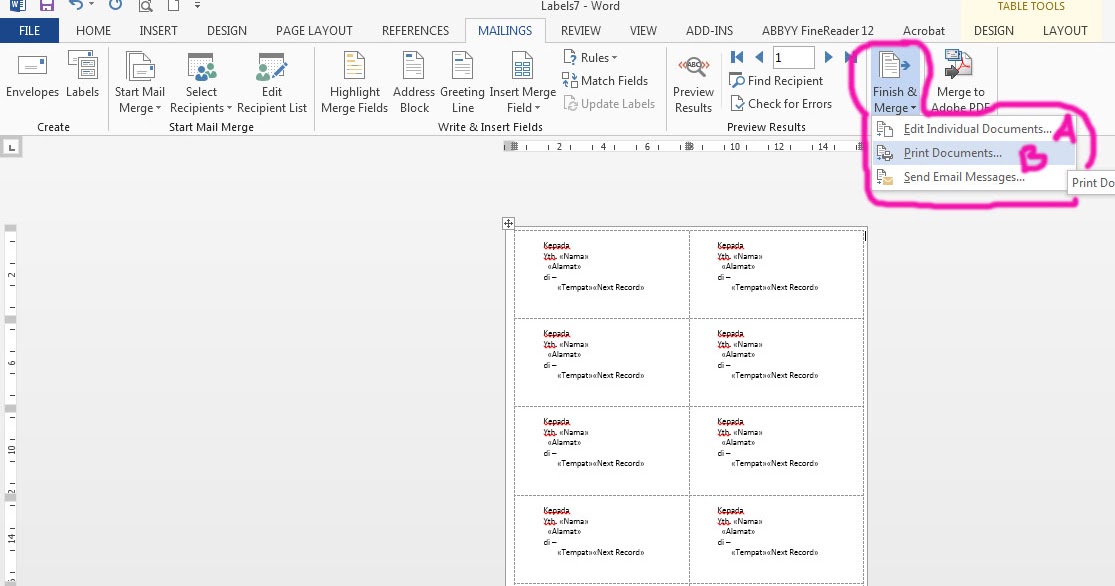Image resolution: width=1115 pixels, height=586 pixels.
Task: Click the tab selector button by the ruler
Action: [11, 147]
